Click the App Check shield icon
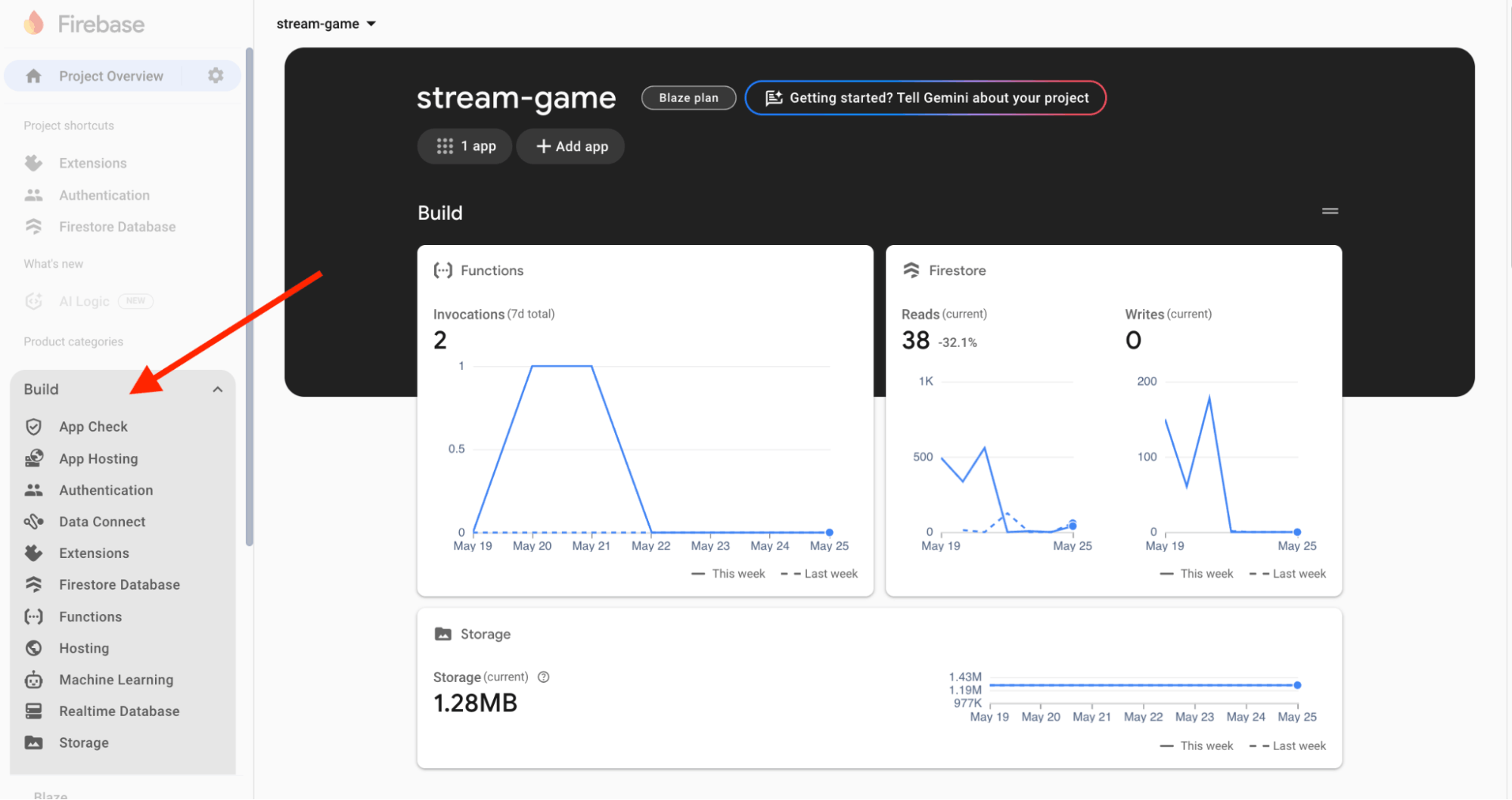The height and width of the screenshot is (800, 1512). coord(33,426)
